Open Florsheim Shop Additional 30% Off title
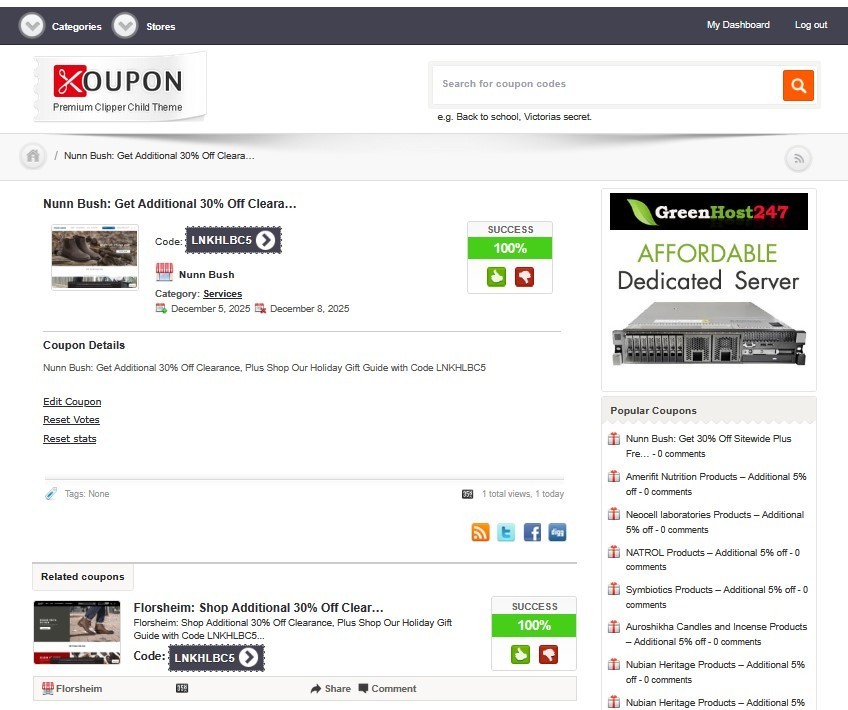The width and height of the screenshot is (848, 710). [259, 607]
